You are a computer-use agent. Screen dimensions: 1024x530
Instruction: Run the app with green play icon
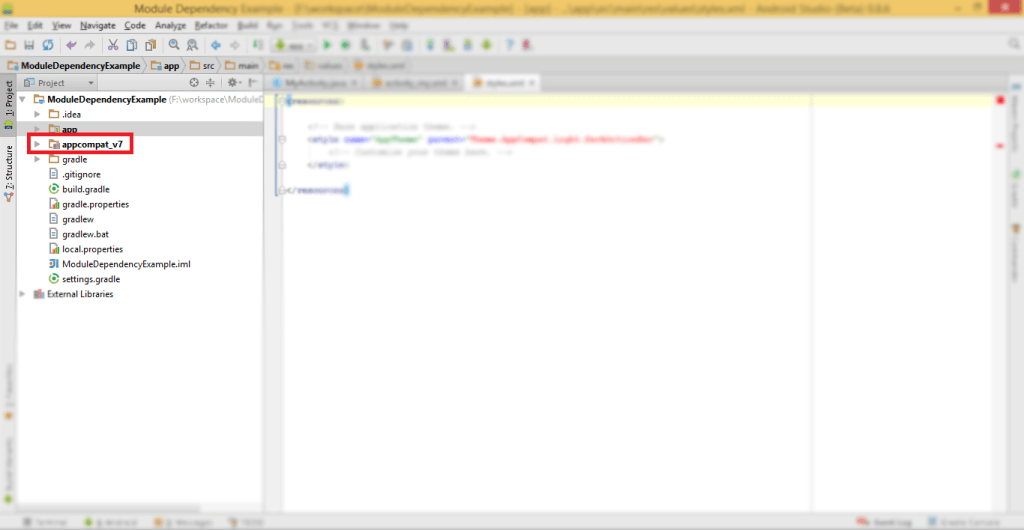pyautogui.click(x=328, y=45)
